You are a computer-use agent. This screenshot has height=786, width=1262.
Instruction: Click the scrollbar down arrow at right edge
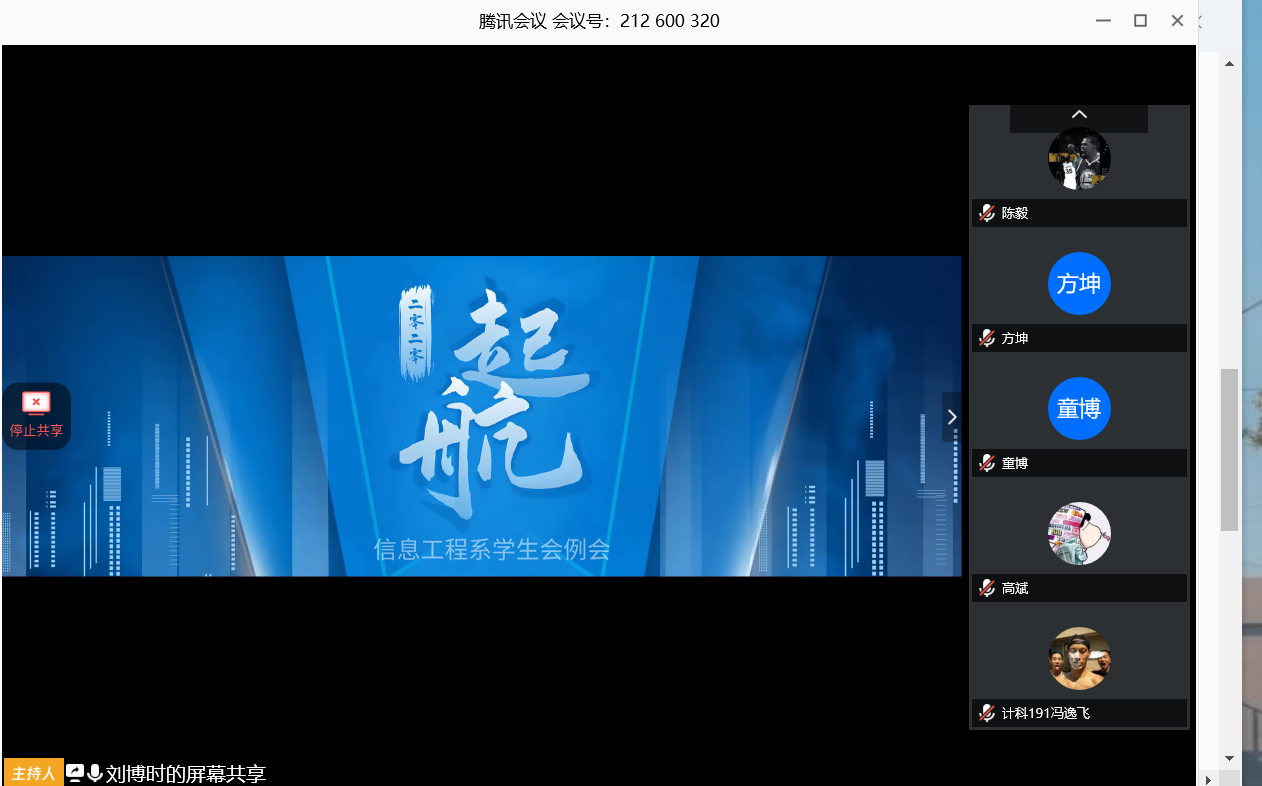tap(1229, 759)
